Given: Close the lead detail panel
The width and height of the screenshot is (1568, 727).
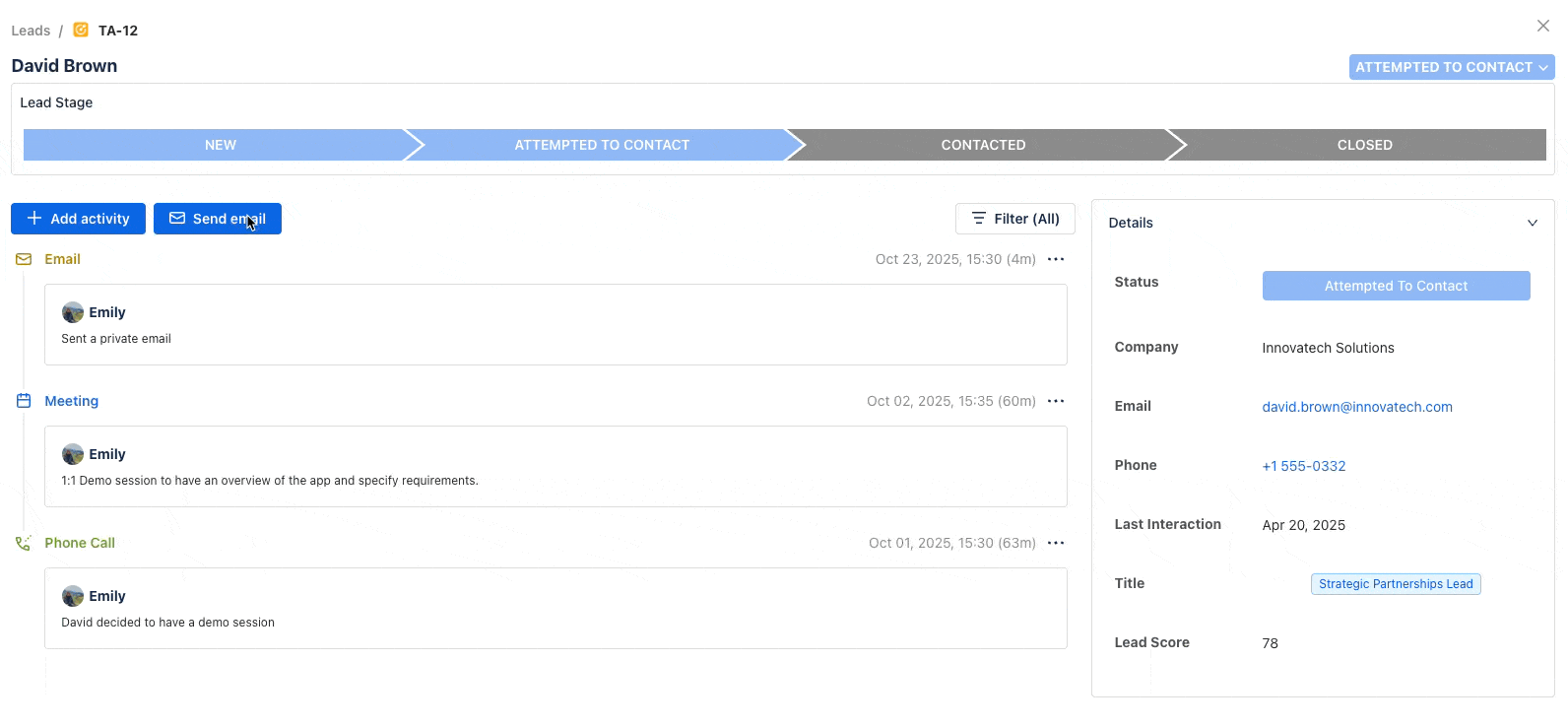Looking at the screenshot, I should [x=1542, y=26].
